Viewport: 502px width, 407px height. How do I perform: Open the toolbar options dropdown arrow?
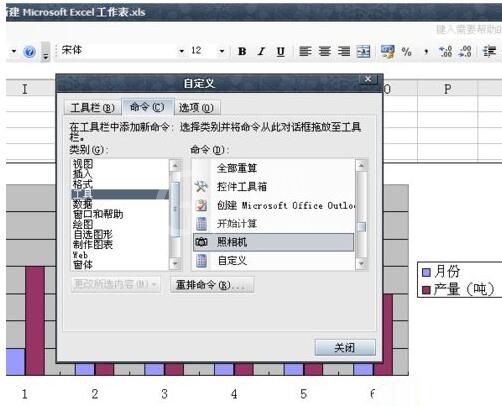click(46, 53)
